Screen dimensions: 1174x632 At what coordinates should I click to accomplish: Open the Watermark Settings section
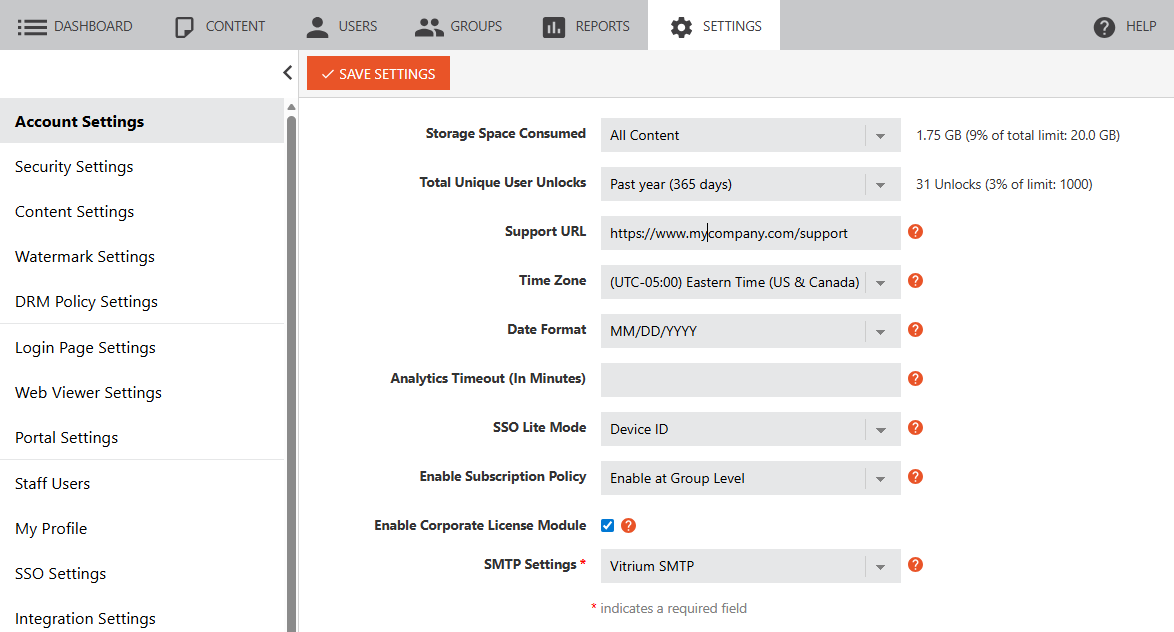(x=84, y=256)
